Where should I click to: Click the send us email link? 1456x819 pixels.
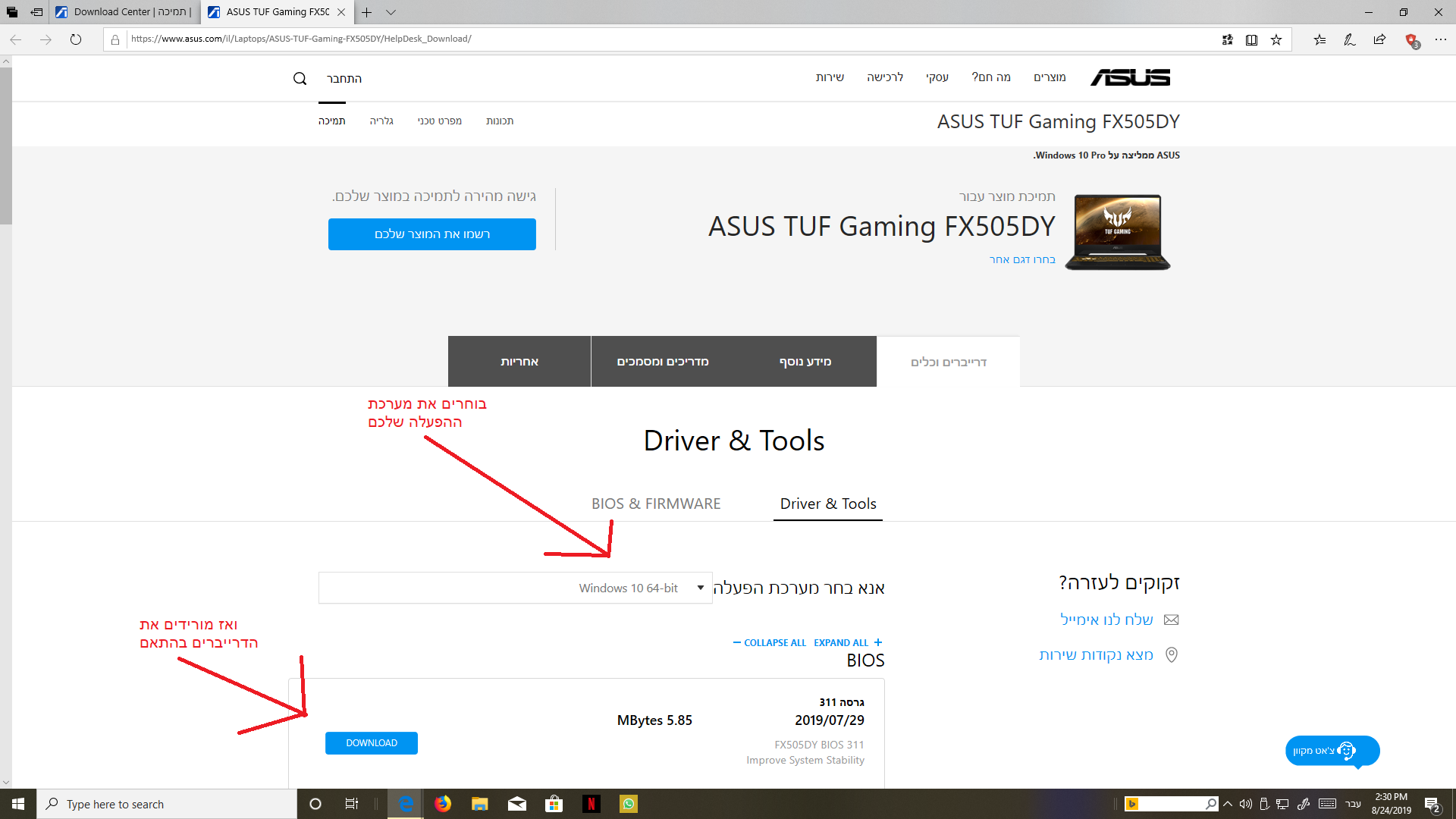[x=1106, y=620]
